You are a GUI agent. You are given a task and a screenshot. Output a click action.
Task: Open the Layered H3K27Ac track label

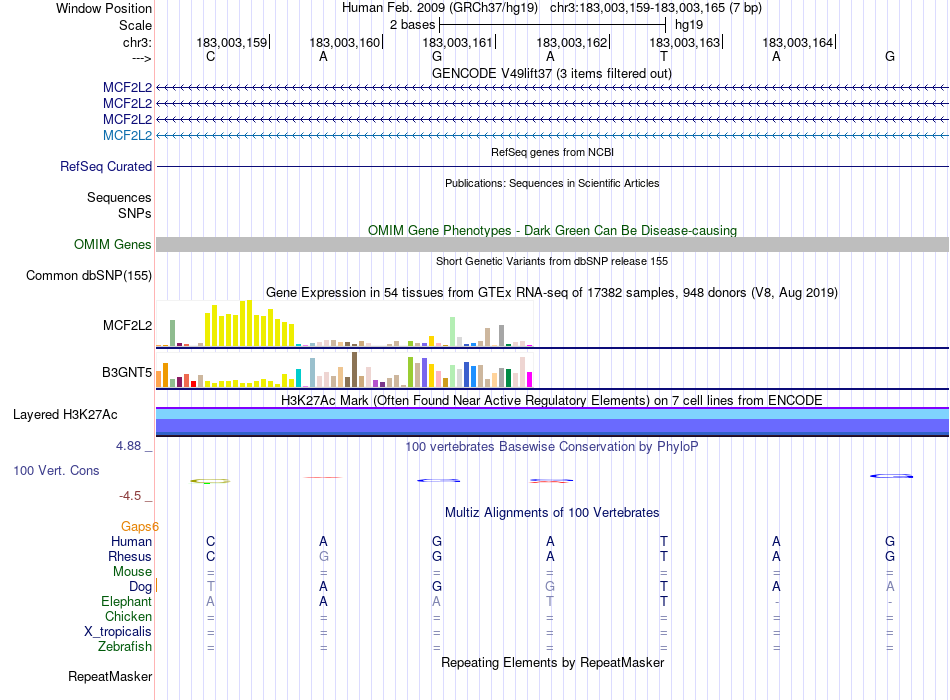[65, 415]
